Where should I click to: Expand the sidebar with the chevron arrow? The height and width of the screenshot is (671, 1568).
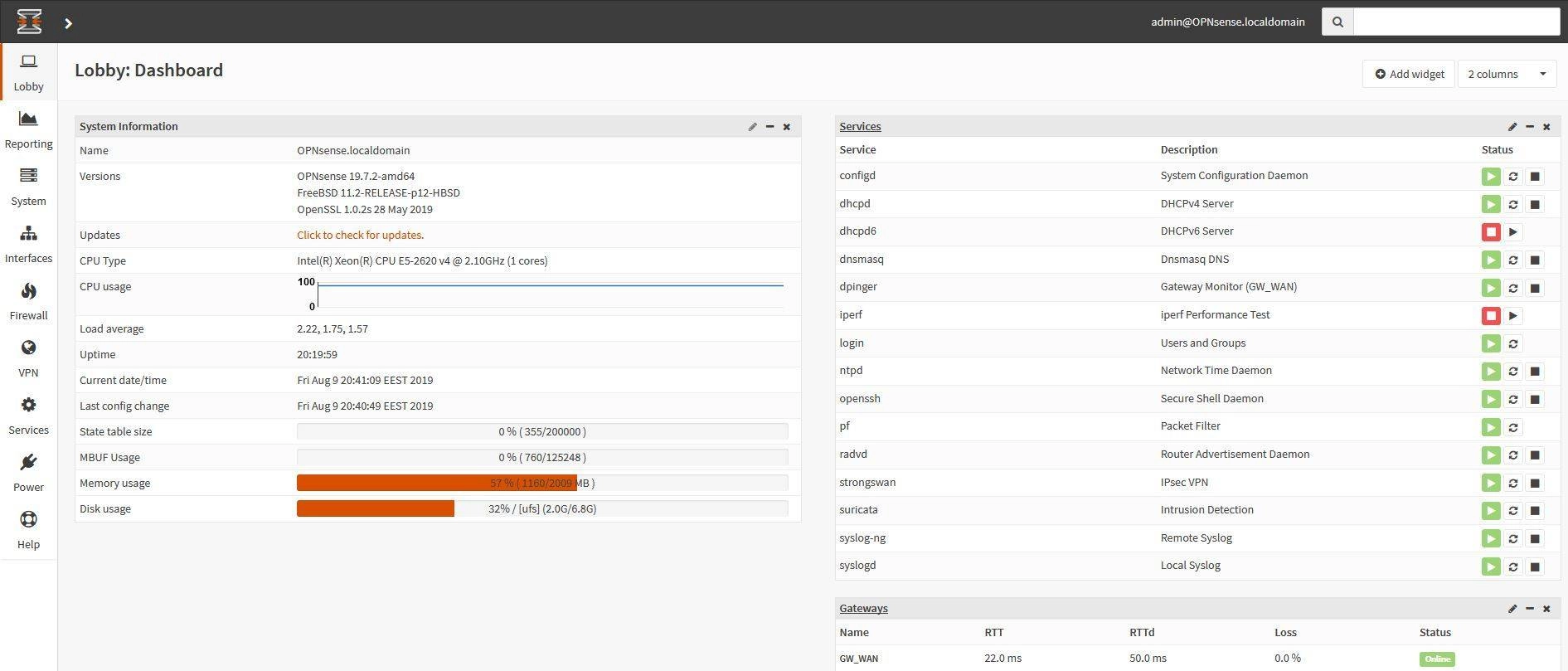(x=68, y=23)
